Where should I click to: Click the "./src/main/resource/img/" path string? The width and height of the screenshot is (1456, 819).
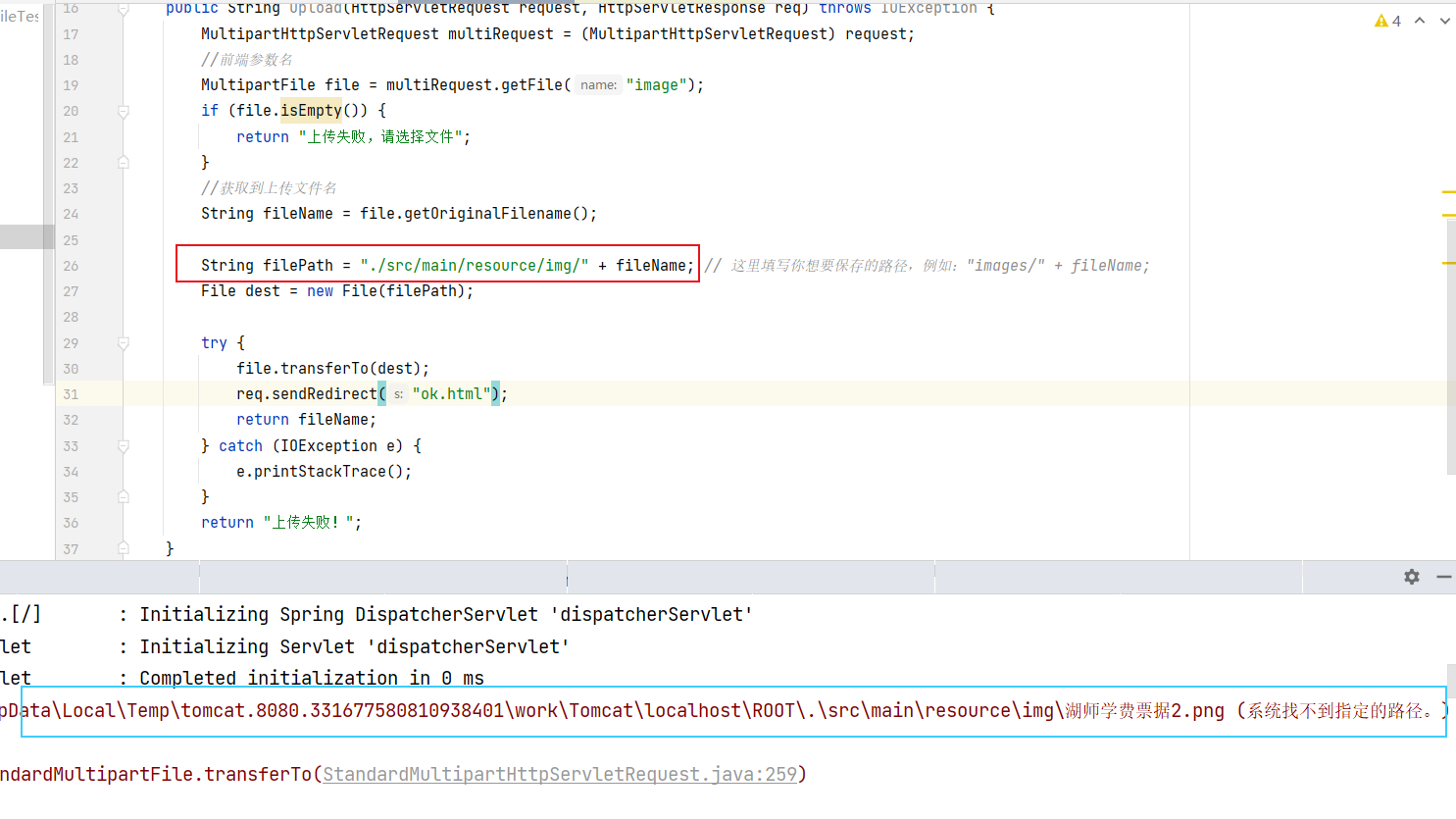[475, 265]
